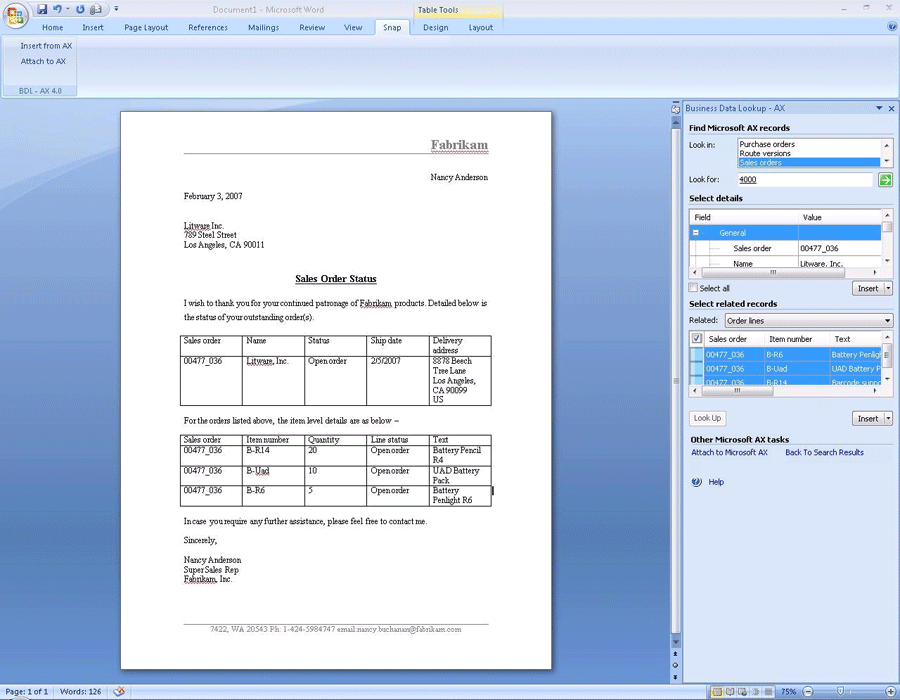Open task pane options dropdown arrow

click(x=879, y=108)
